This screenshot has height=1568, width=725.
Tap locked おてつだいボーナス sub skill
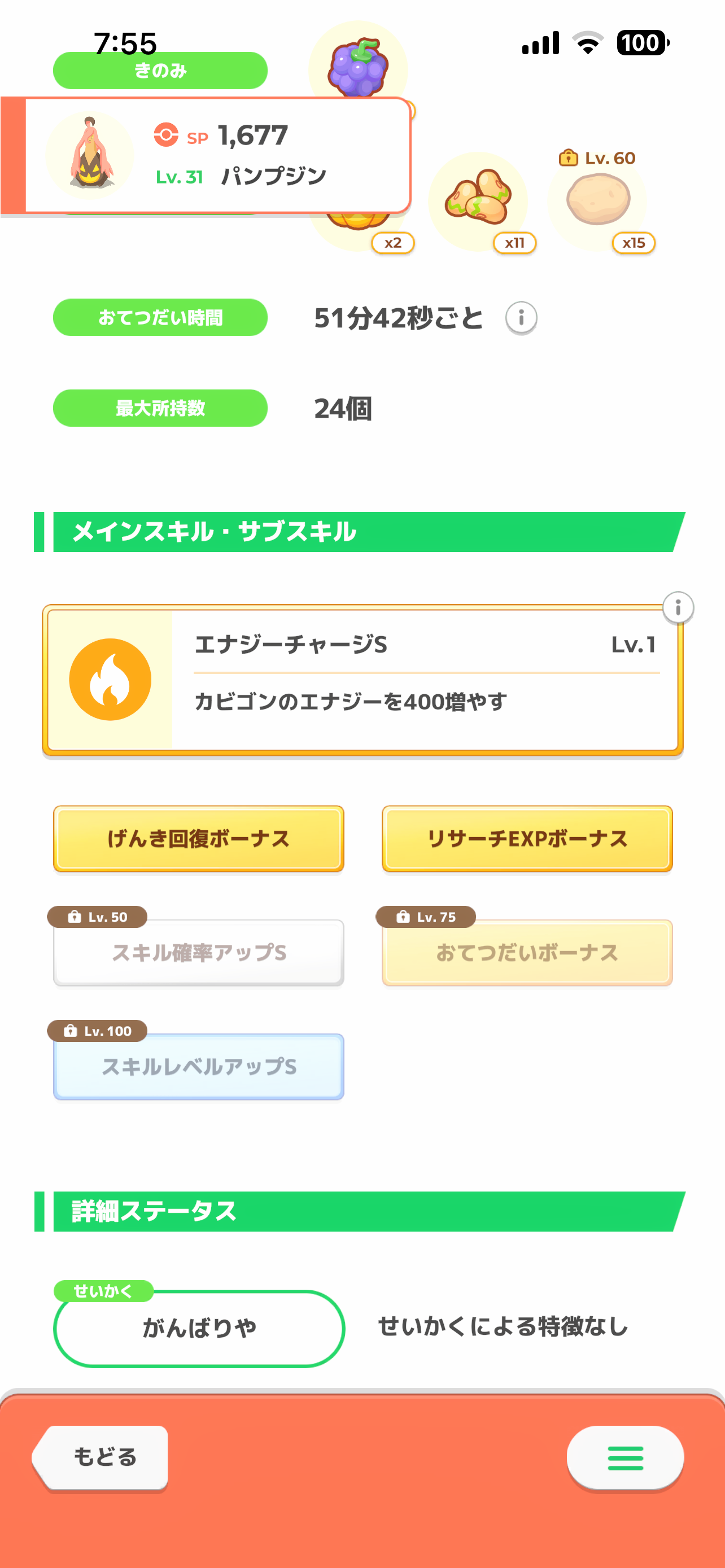click(527, 953)
